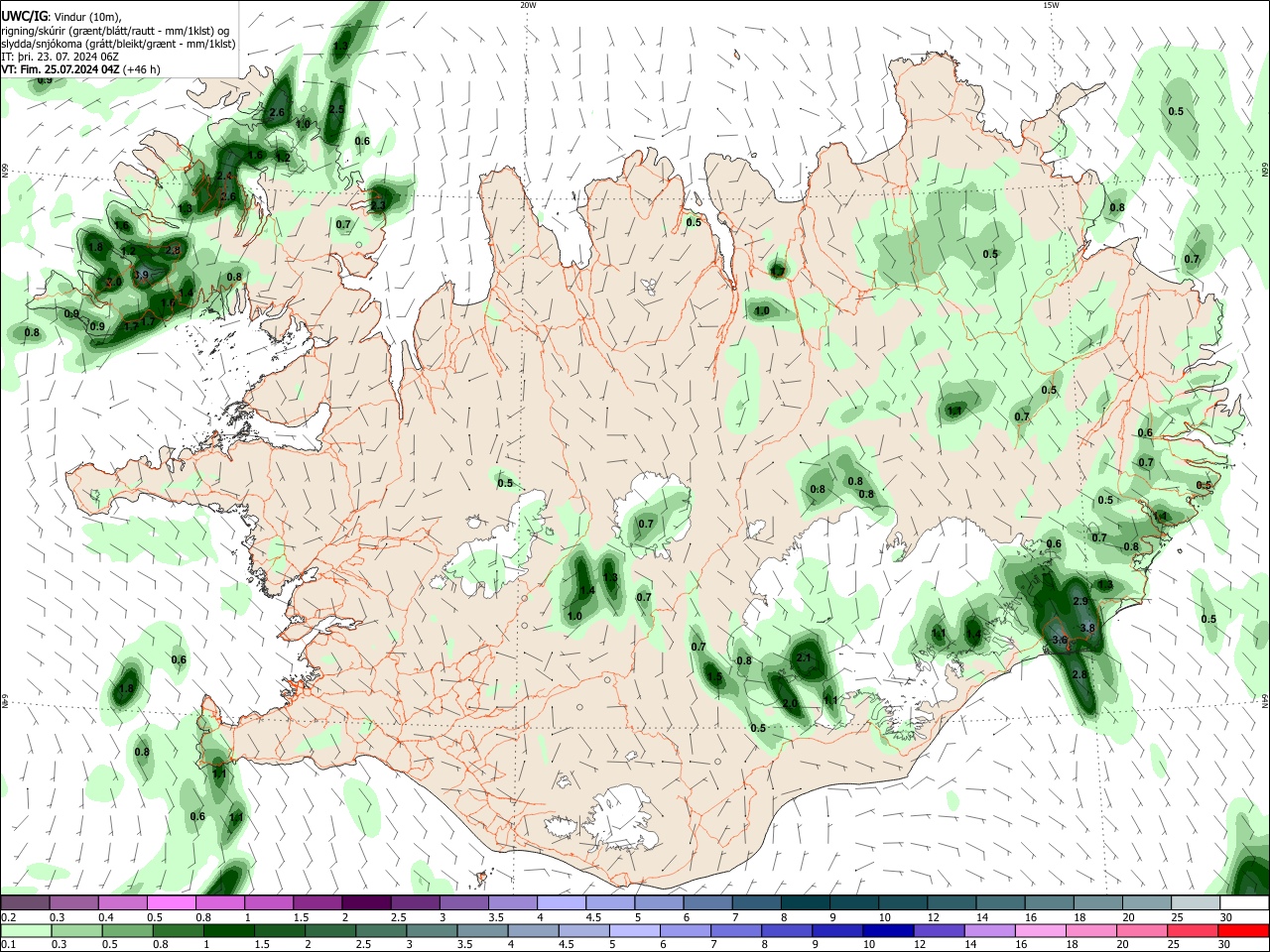Viewport: 1270px width, 952px height.
Task: Click the pink 0.5–0.8 swatch in snow scale
Action: (x=172, y=903)
